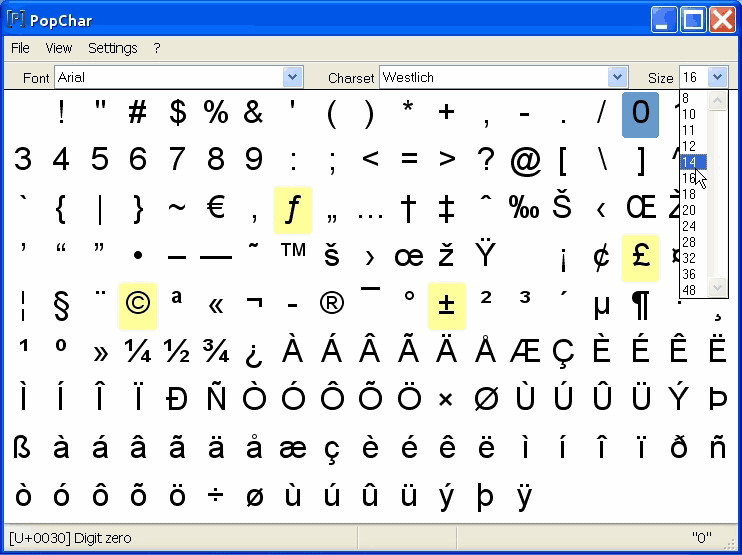Pick the capital Eth Ð character

(x=177, y=398)
